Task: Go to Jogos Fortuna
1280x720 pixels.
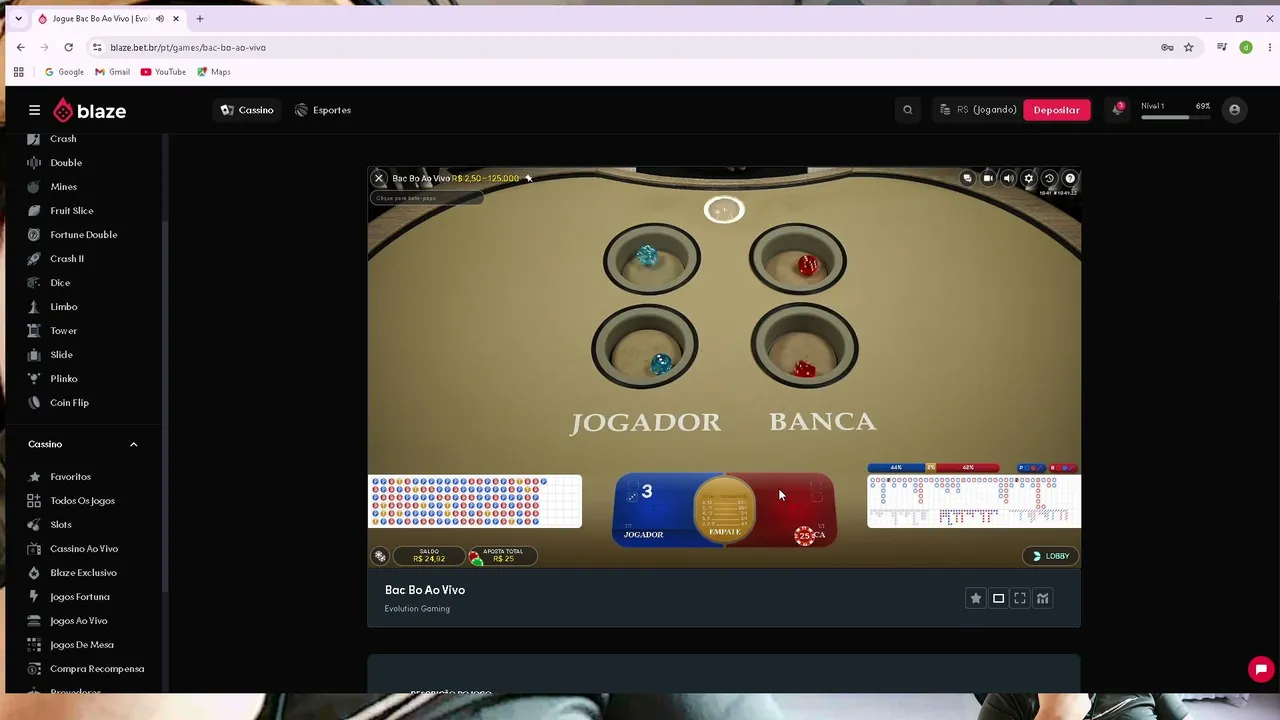Action: [80, 597]
